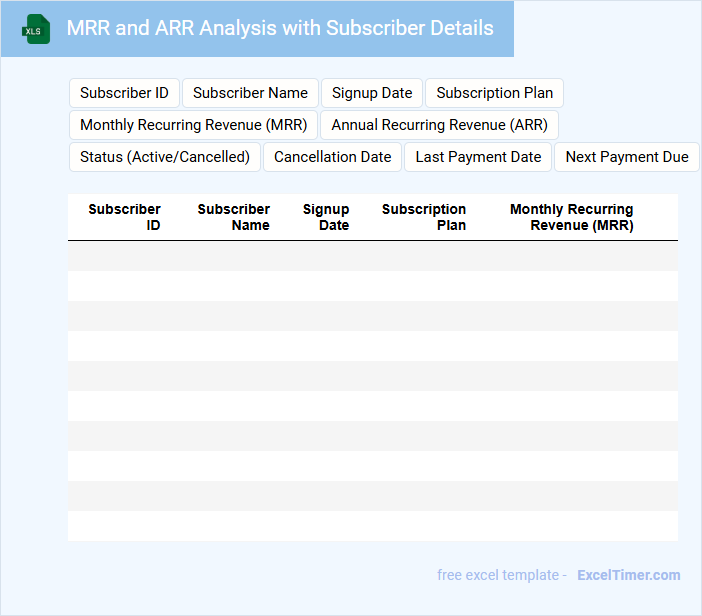Choose the Next Payment Due tag

click(x=627, y=157)
